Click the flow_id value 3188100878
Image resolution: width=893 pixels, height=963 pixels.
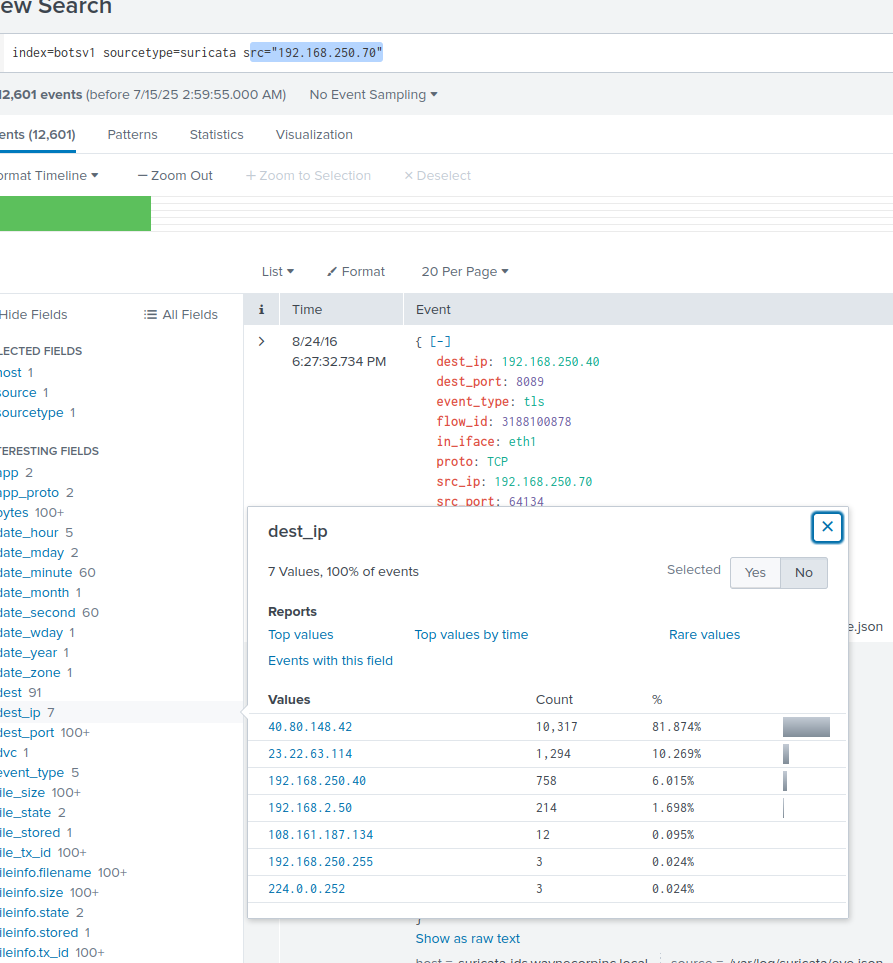536,421
